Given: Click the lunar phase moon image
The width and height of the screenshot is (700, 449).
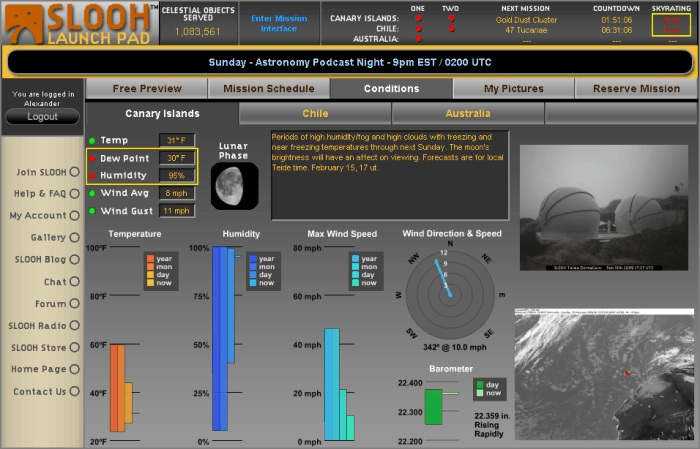Looking at the screenshot, I should [235, 186].
